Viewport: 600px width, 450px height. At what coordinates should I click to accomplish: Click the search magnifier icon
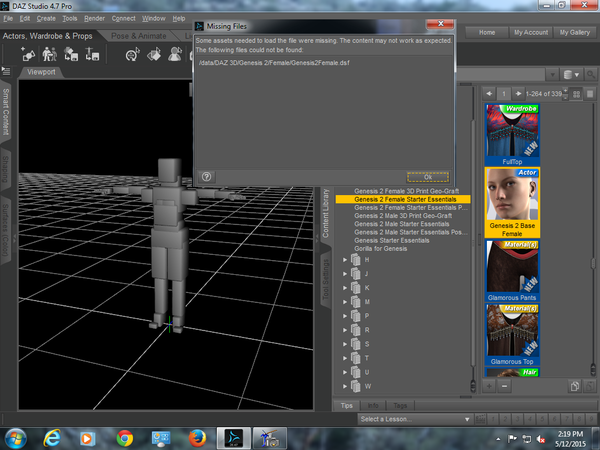click(x=591, y=75)
